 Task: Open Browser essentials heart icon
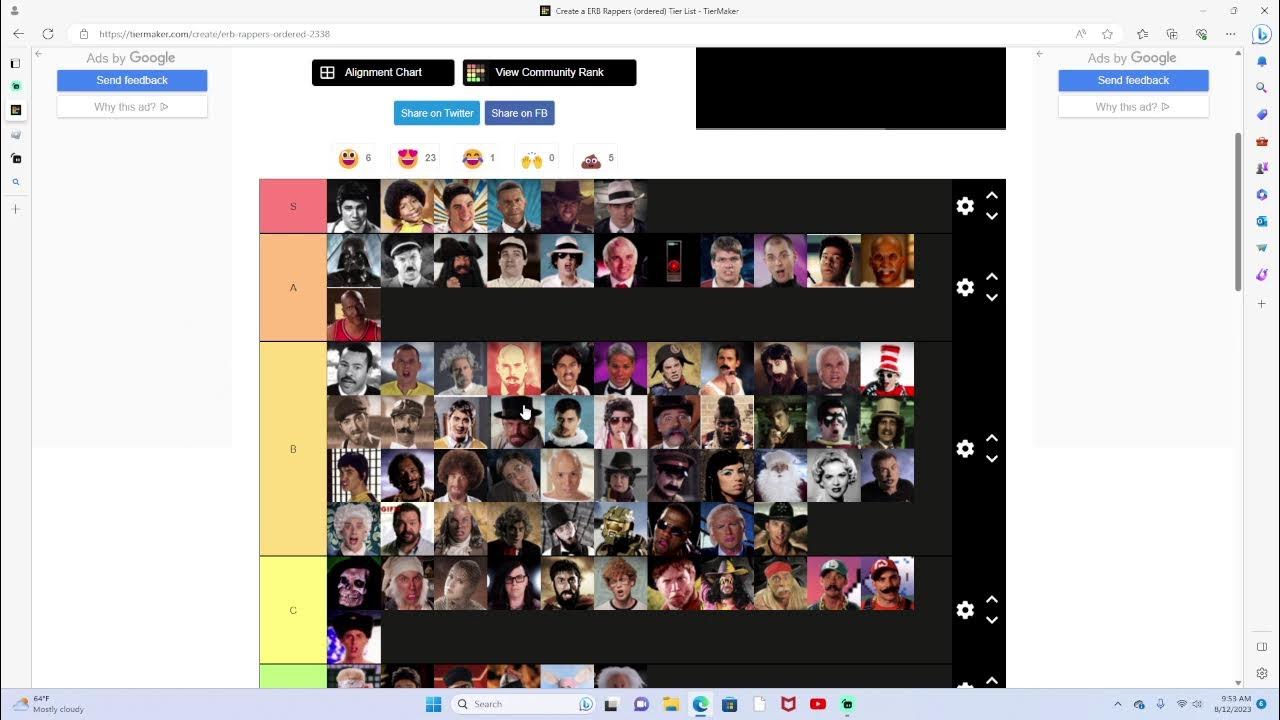(1201, 34)
